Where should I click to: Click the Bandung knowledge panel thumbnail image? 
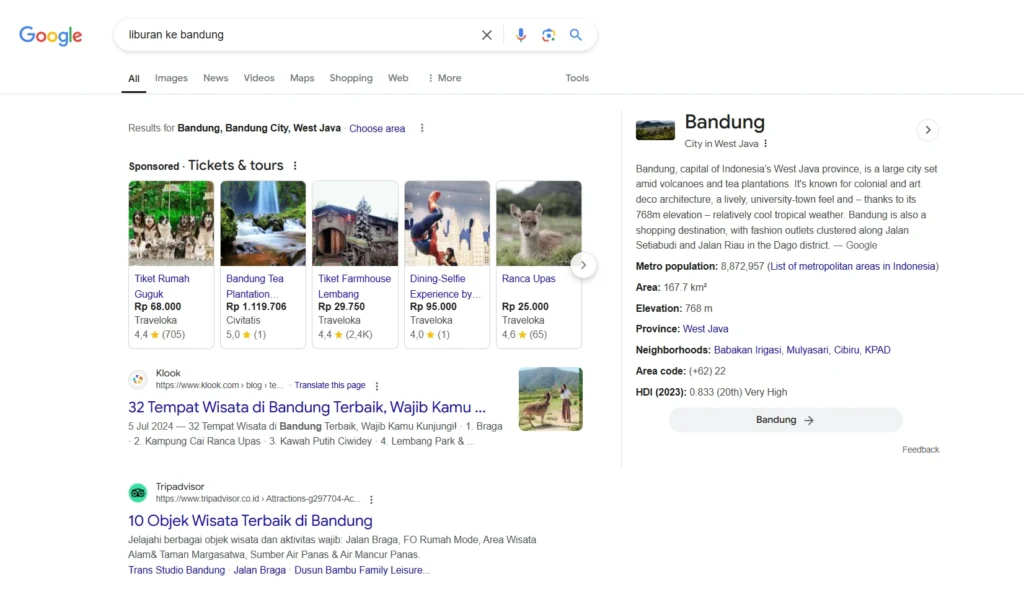[655, 130]
